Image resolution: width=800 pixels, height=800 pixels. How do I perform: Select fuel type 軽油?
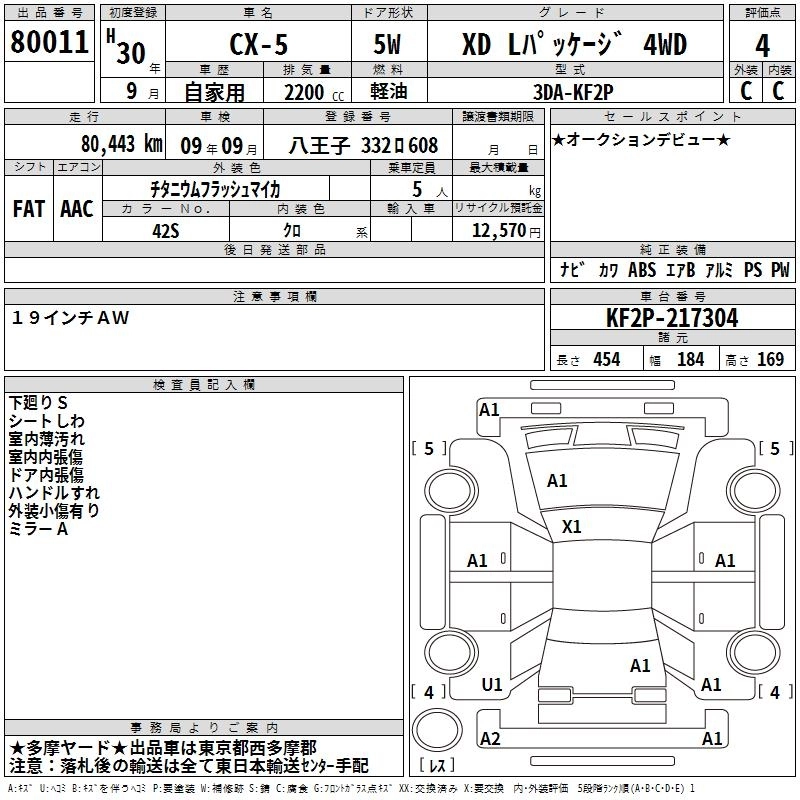[x=389, y=91]
